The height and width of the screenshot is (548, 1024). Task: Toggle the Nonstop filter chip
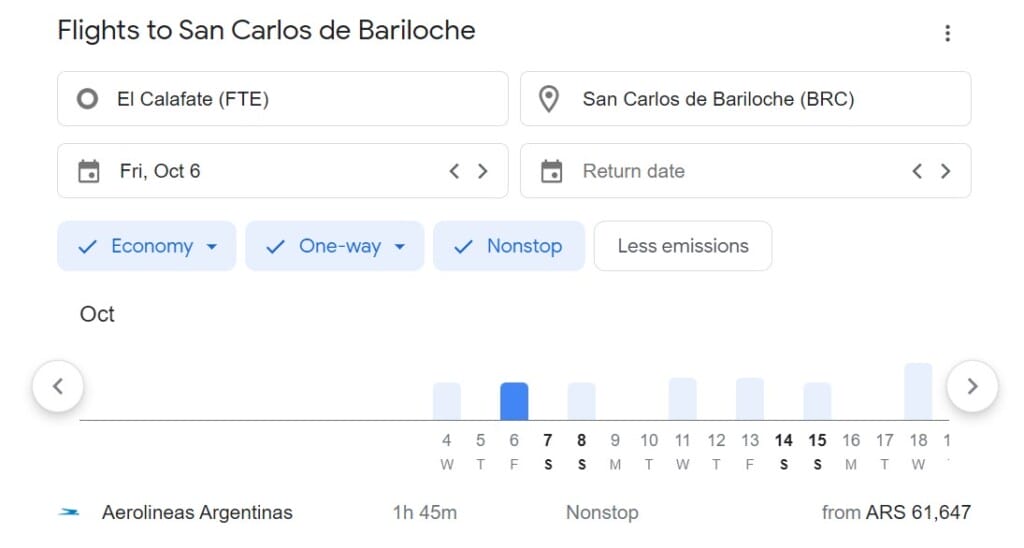coord(509,246)
